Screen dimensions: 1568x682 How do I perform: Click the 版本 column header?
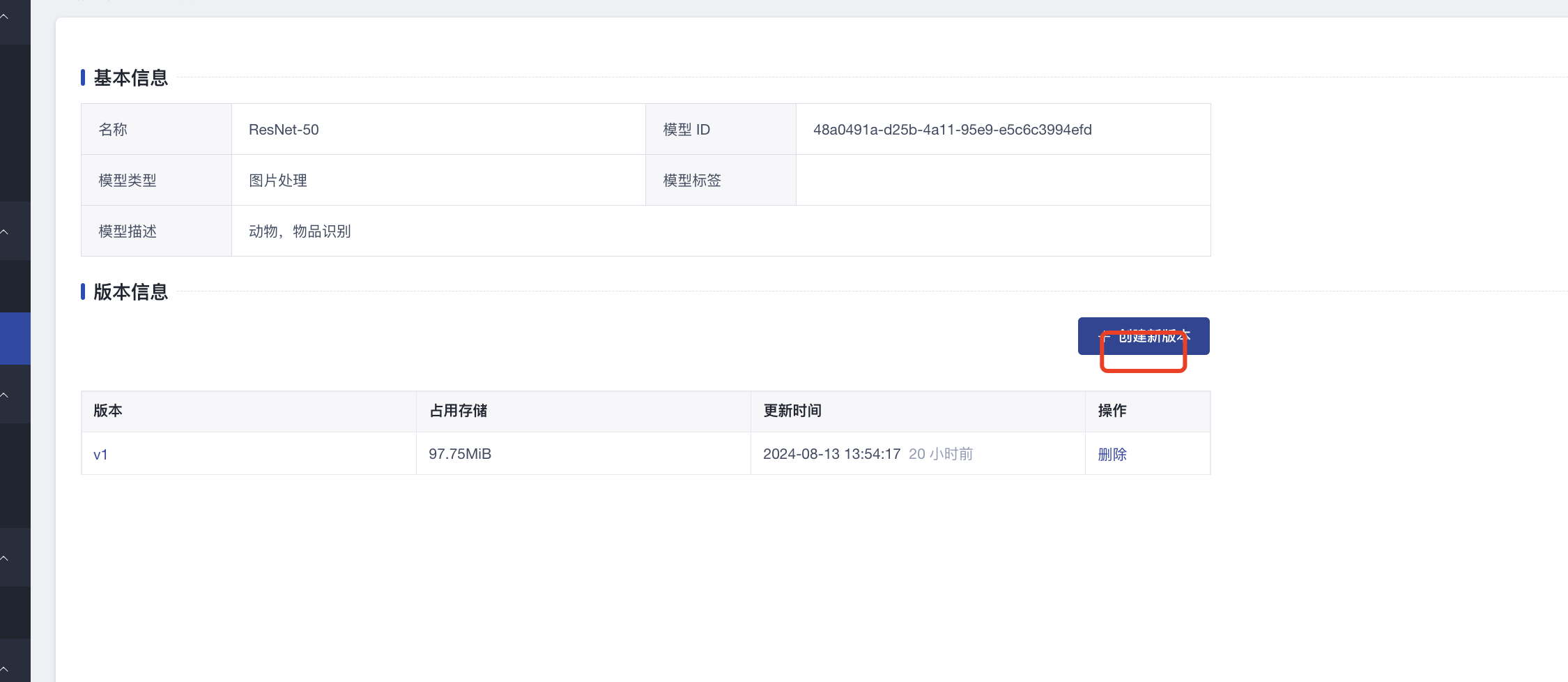pos(108,411)
